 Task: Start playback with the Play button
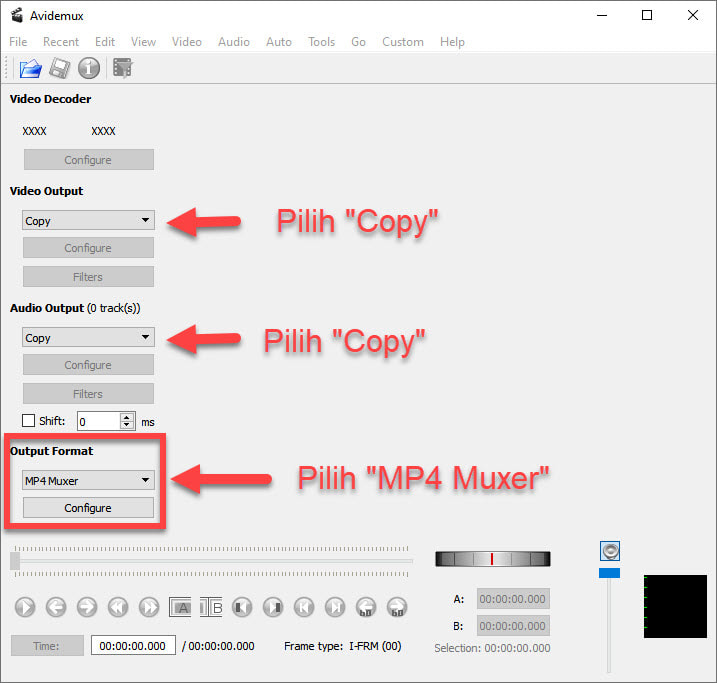25,607
